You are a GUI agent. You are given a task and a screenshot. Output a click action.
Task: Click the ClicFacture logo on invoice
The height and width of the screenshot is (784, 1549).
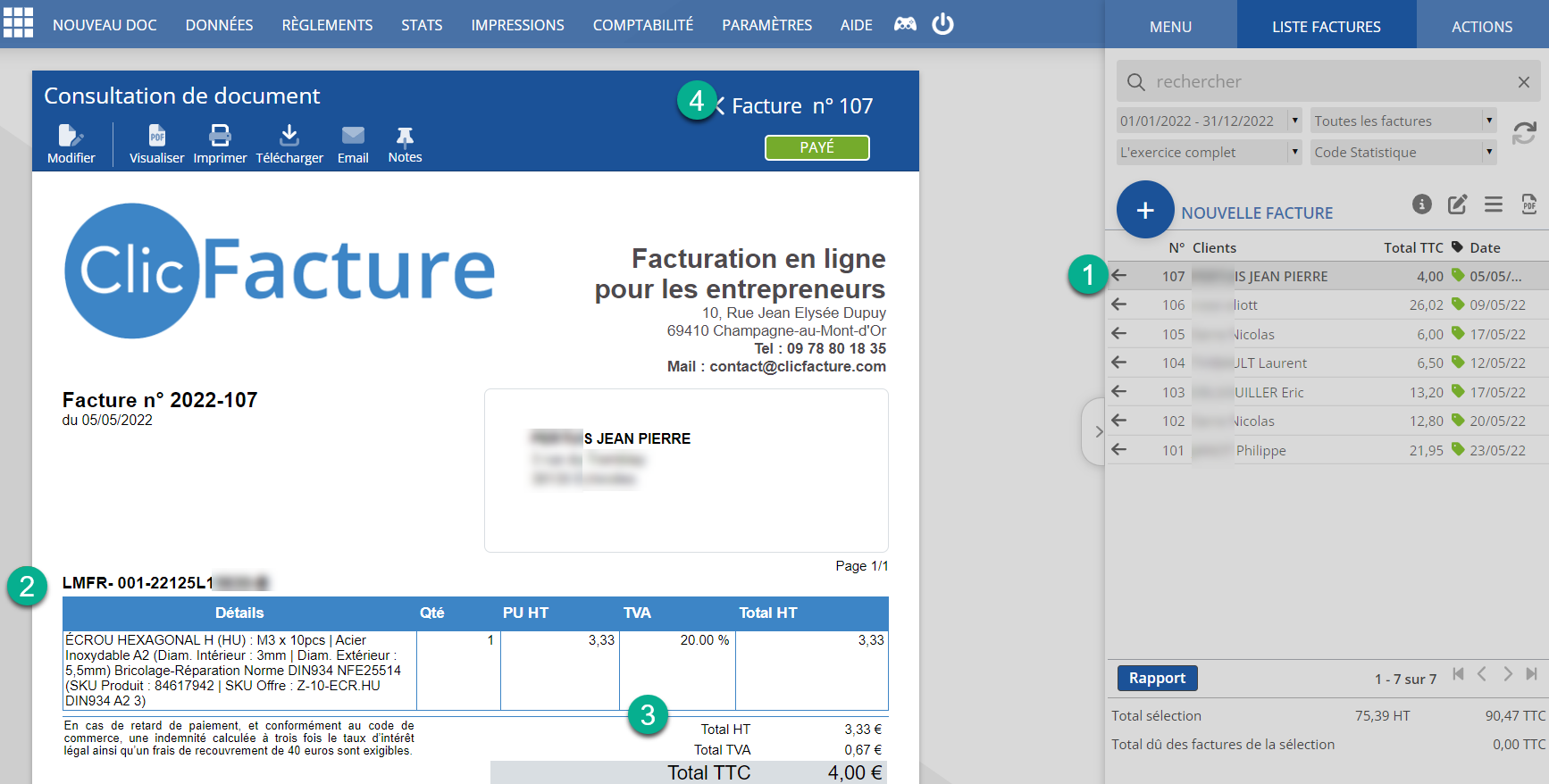pos(280,271)
